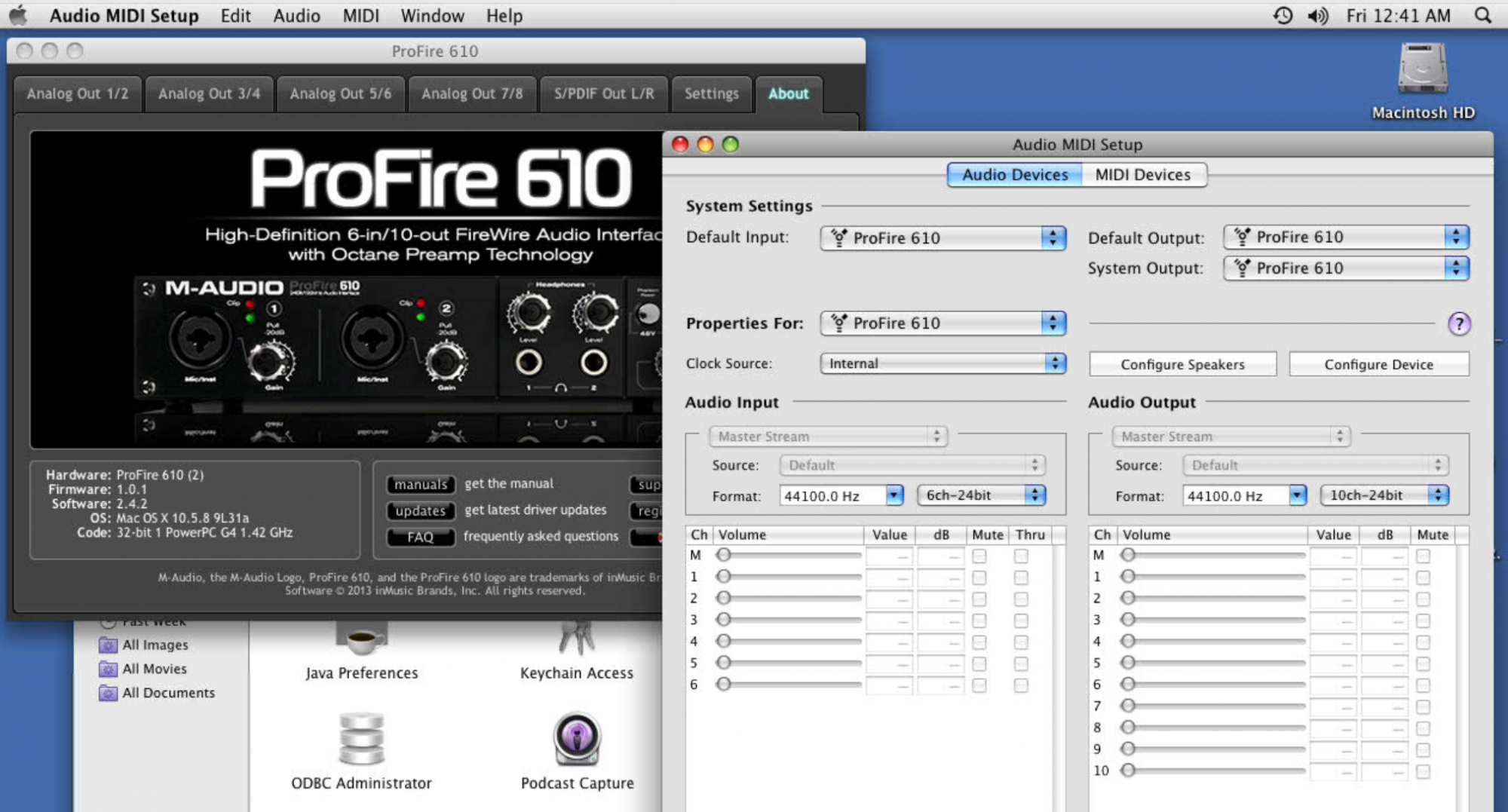Toggle Mute for output master channel

click(x=1423, y=556)
